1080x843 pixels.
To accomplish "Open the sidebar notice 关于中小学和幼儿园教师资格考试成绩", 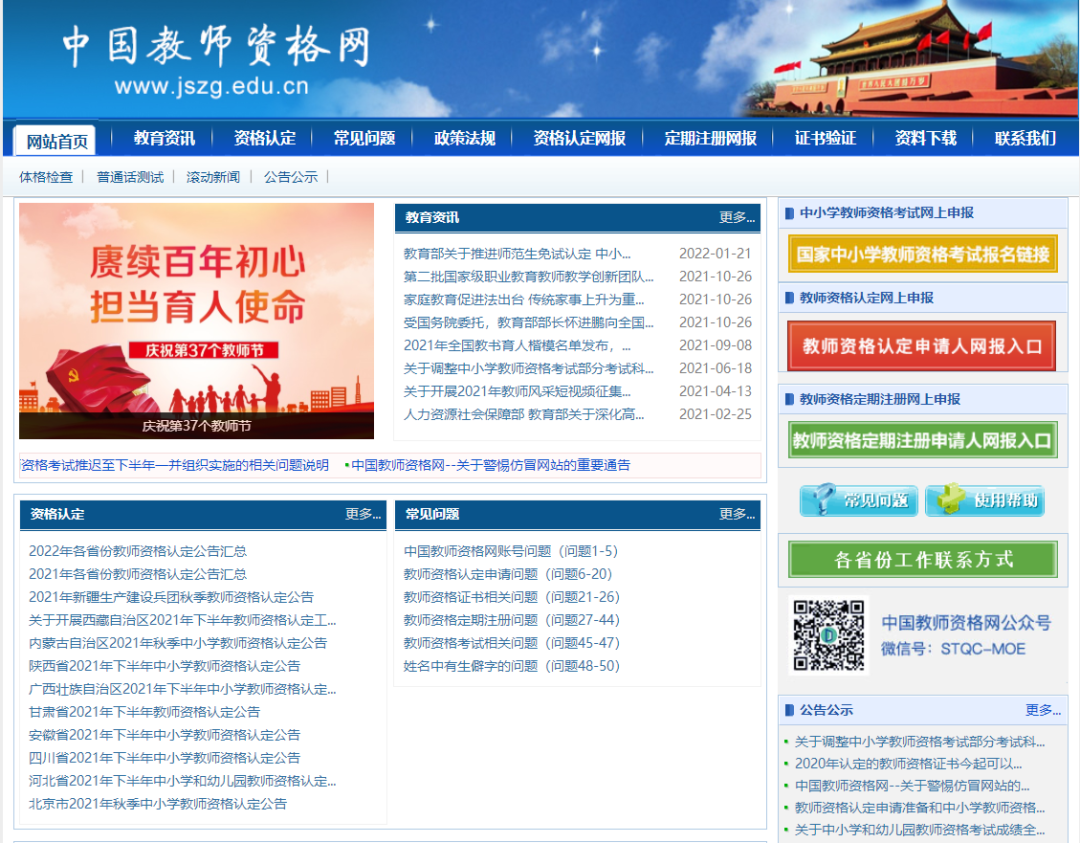I will pos(920,829).
